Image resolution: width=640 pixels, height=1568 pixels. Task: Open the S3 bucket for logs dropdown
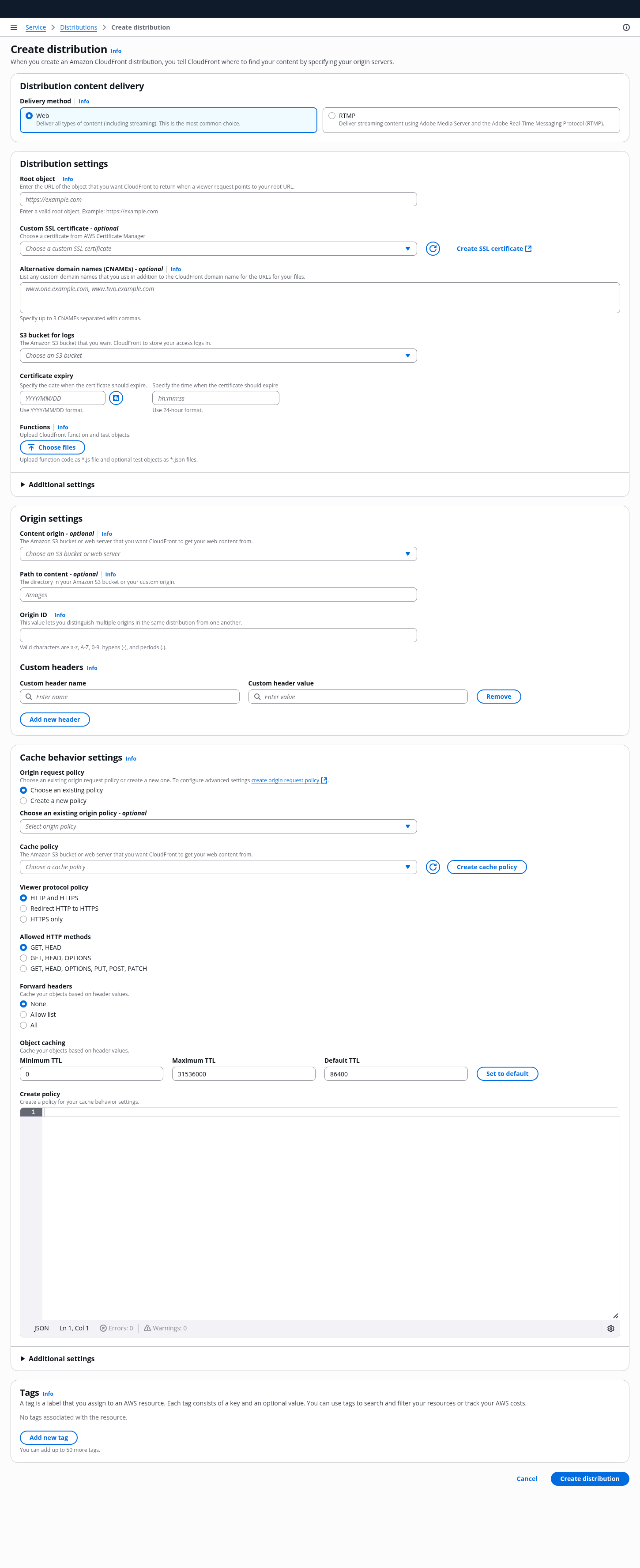(218, 356)
